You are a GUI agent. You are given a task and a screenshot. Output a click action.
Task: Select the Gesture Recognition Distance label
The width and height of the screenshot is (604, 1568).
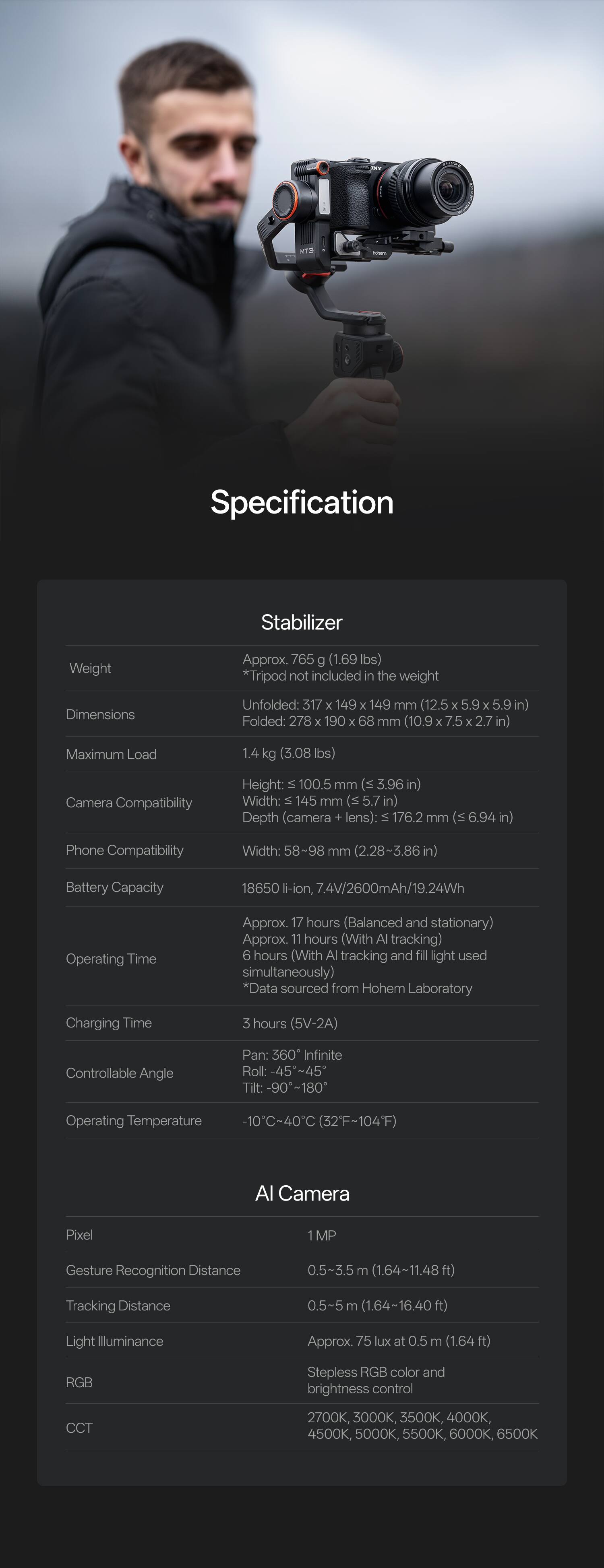click(x=153, y=1270)
